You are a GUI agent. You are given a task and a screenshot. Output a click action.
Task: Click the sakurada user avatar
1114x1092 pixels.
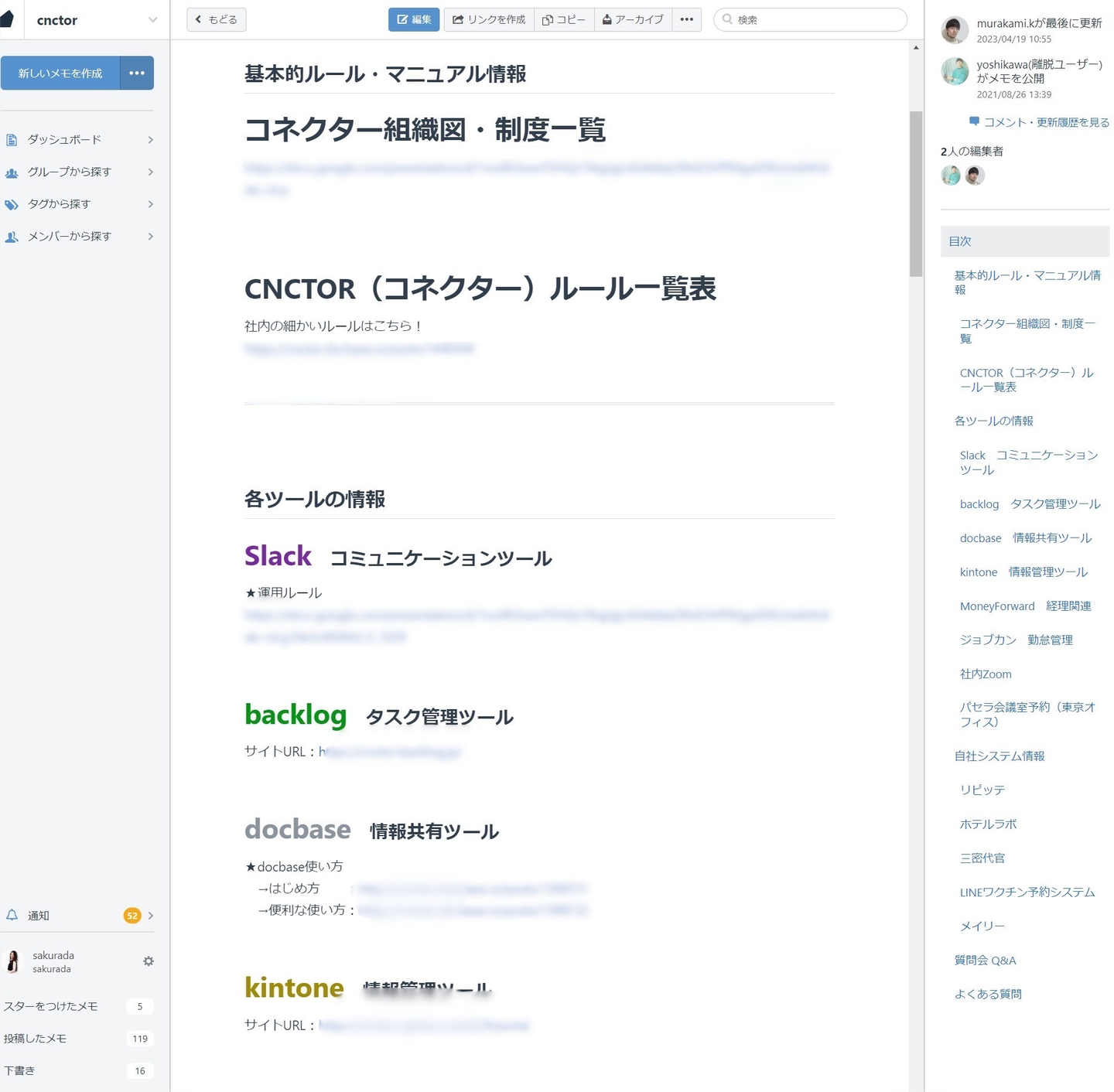click(13, 961)
